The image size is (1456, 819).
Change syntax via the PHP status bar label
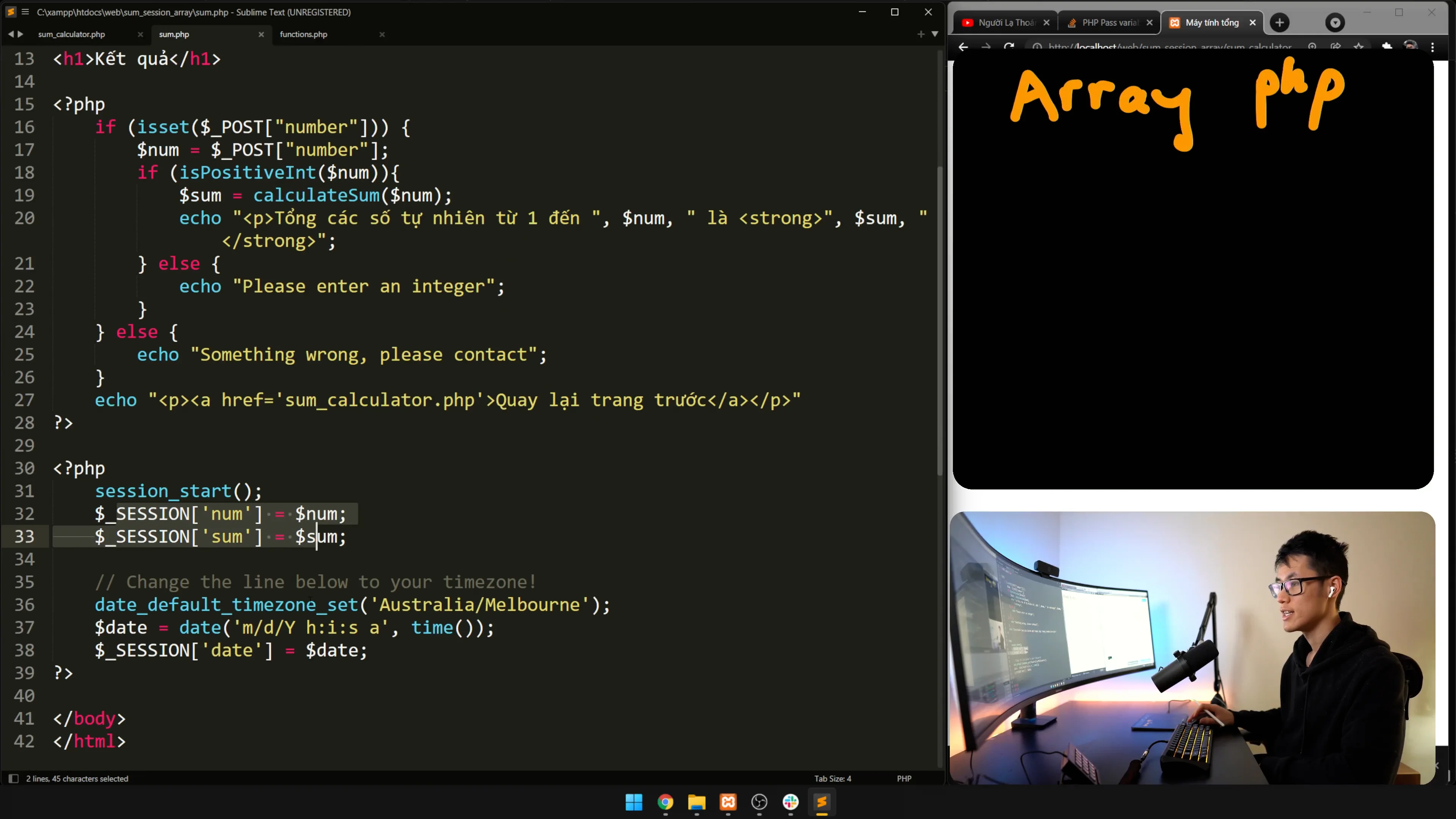pyautogui.click(x=904, y=778)
